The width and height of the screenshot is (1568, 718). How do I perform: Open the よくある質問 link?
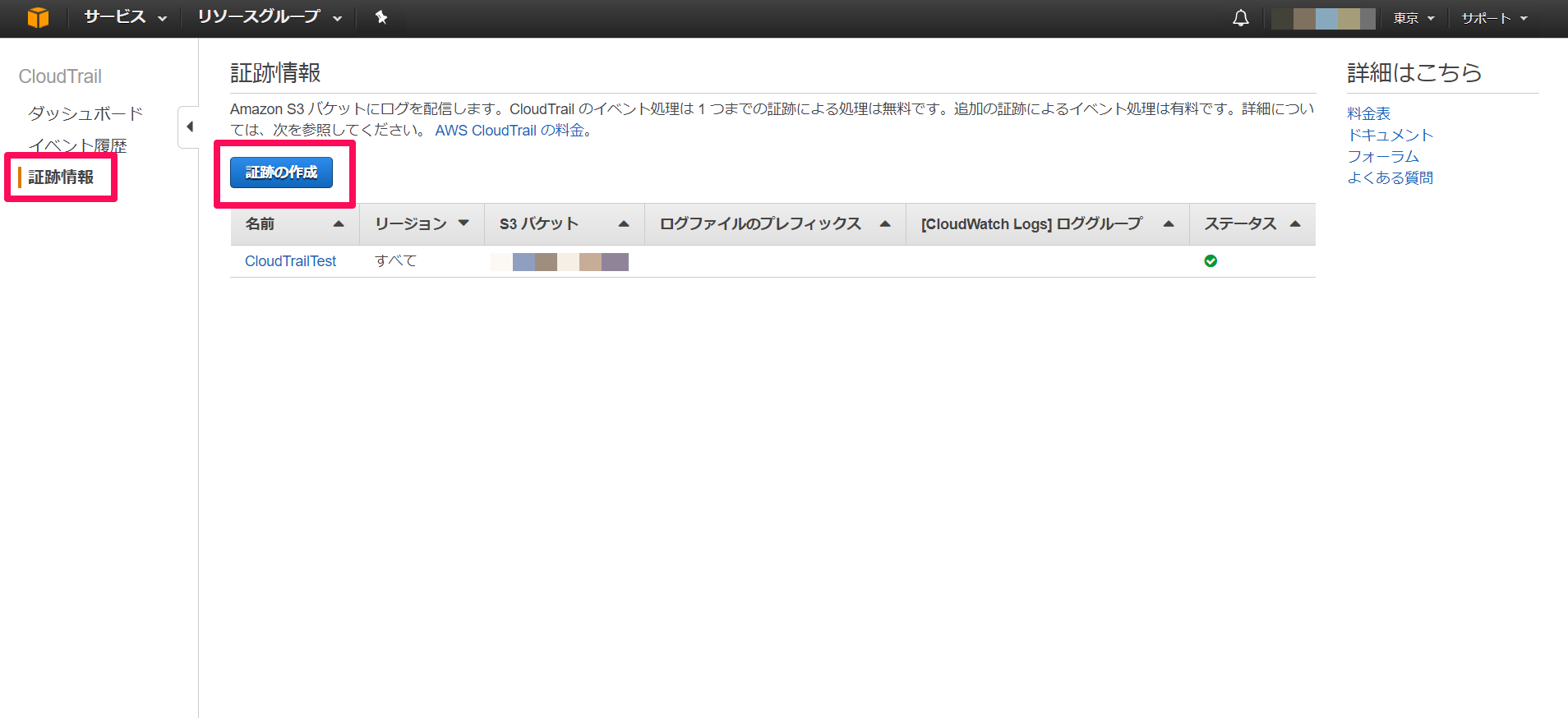[1390, 177]
